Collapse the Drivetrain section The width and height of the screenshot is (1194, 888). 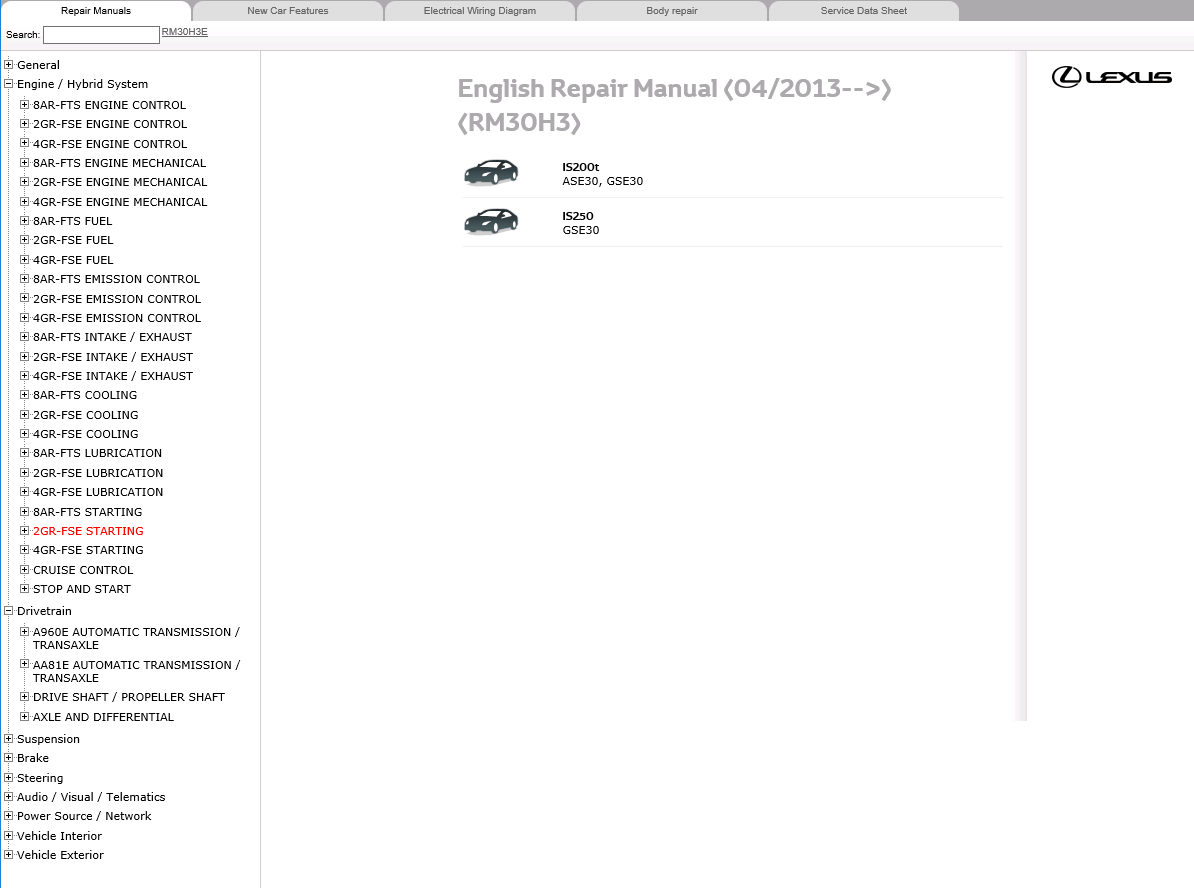[x=9, y=610]
